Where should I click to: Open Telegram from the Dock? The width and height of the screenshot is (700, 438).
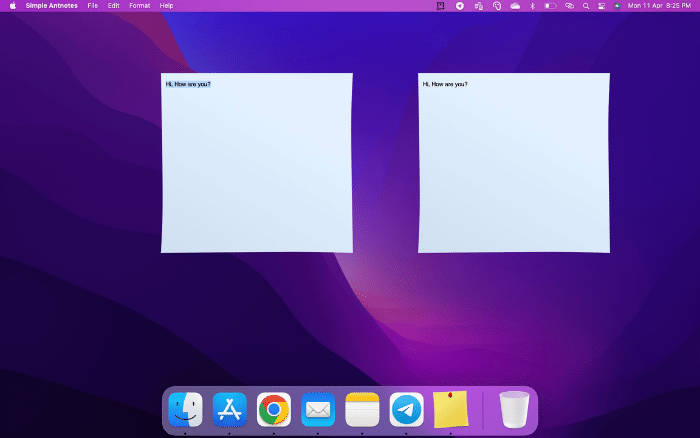coord(406,409)
